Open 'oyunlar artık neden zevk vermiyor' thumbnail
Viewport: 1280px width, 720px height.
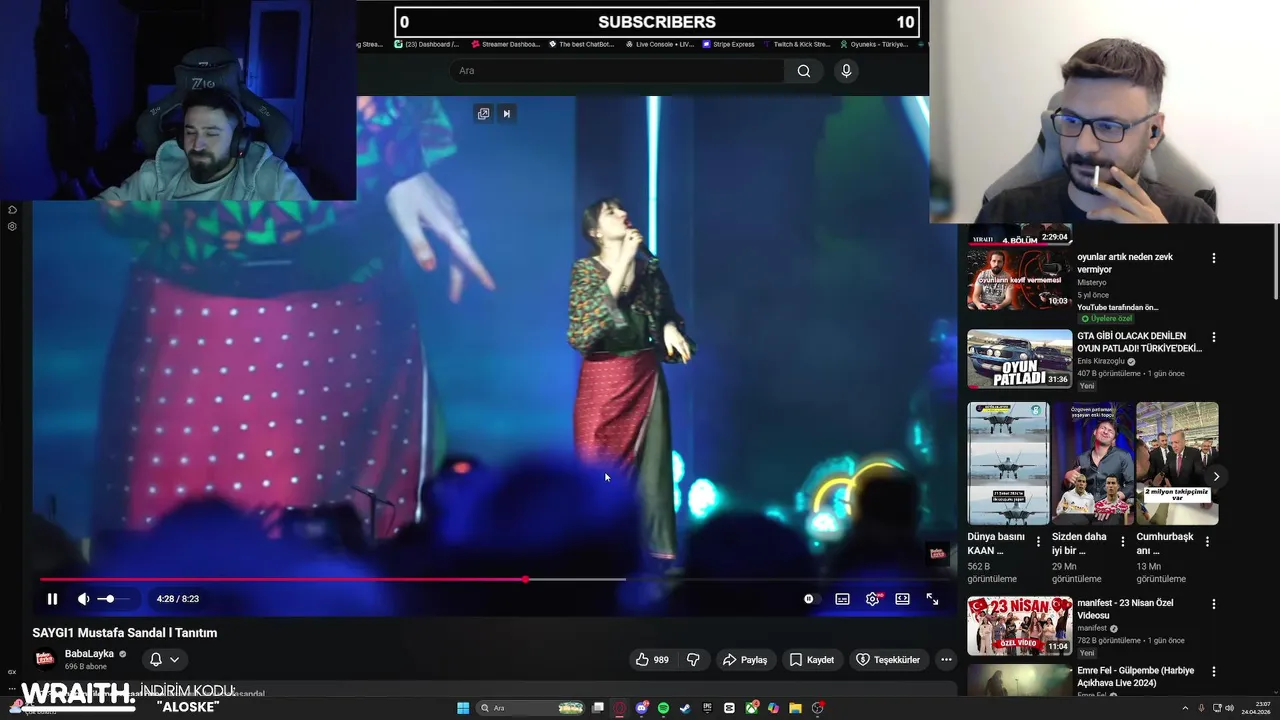point(1019,279)
